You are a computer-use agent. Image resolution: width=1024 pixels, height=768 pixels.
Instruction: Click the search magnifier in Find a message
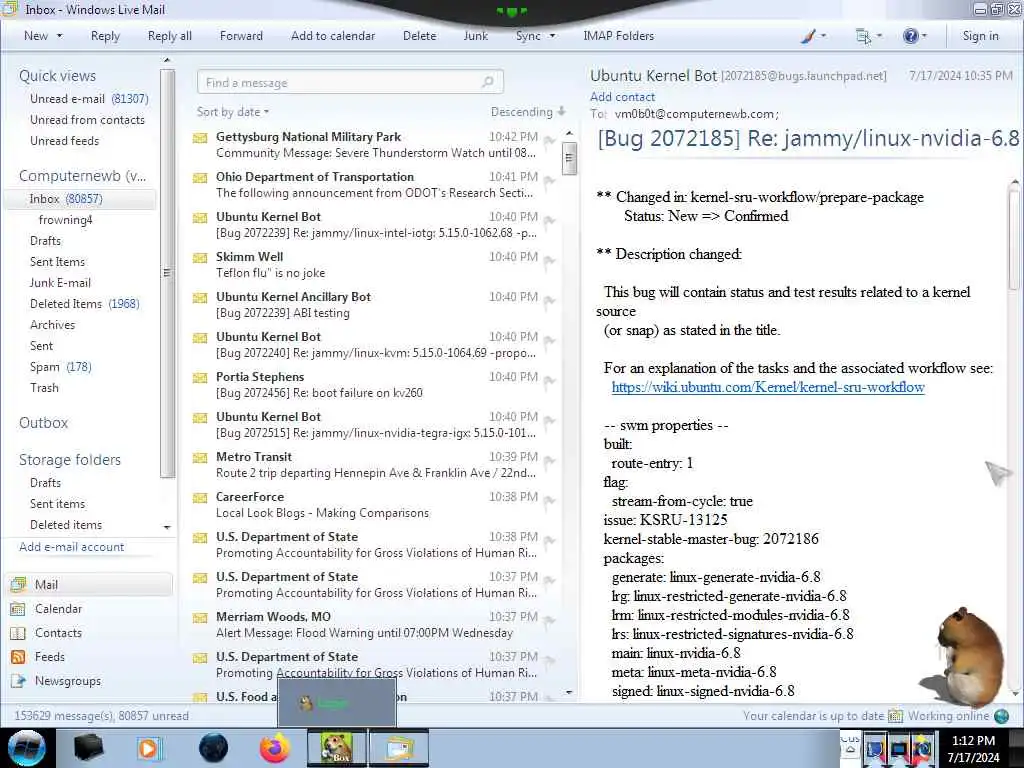click(488, 82)
